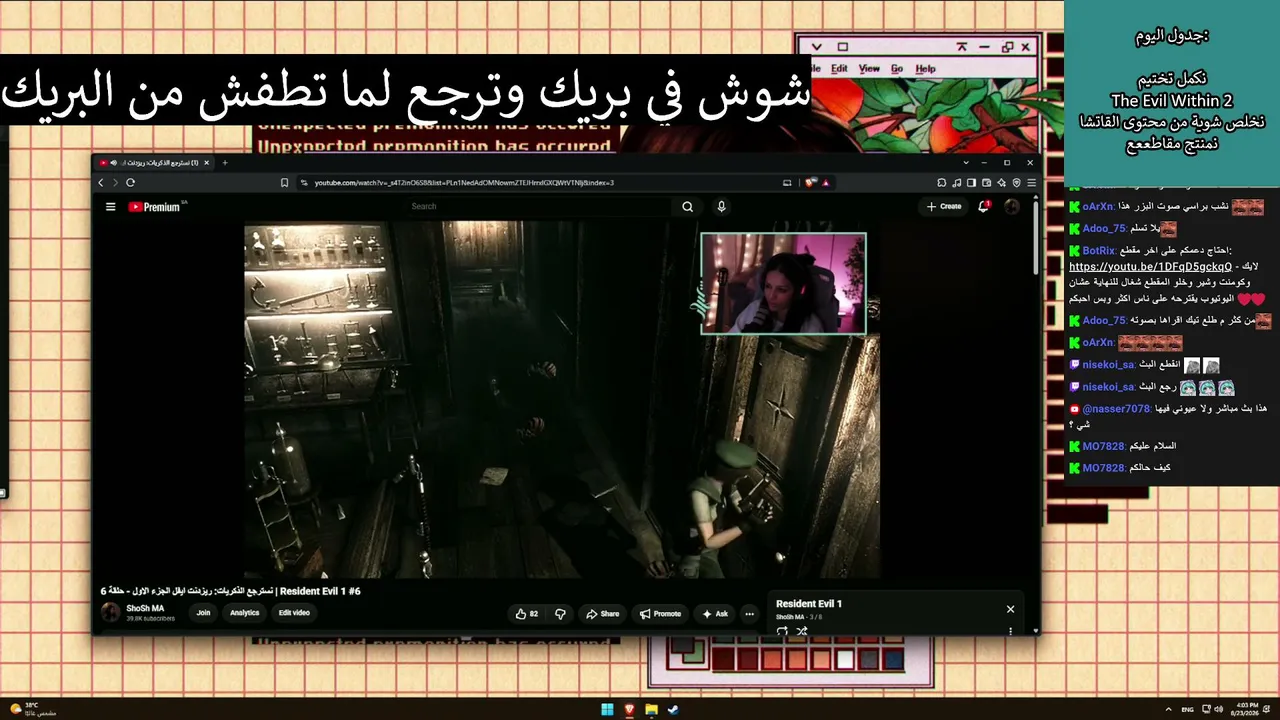This screenshot has width=1280, height=720.
Task: Like the Resident Evil video
Action: pyautogui.click(x=527, y=614)
